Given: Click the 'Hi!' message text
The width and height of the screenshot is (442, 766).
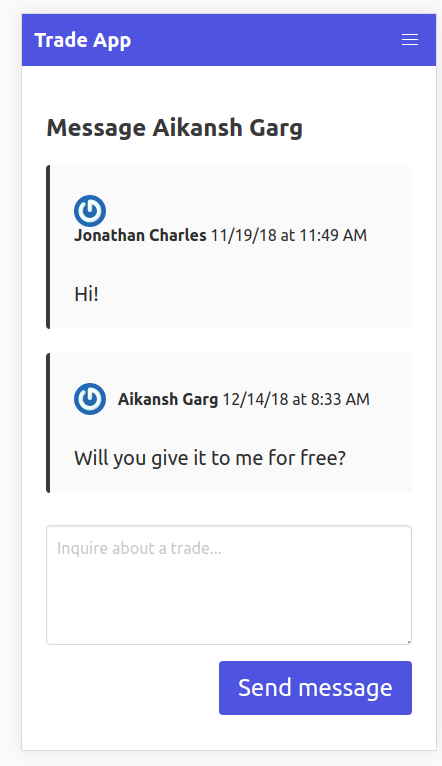Looking at the screenshot, I should tap(86, 294).
